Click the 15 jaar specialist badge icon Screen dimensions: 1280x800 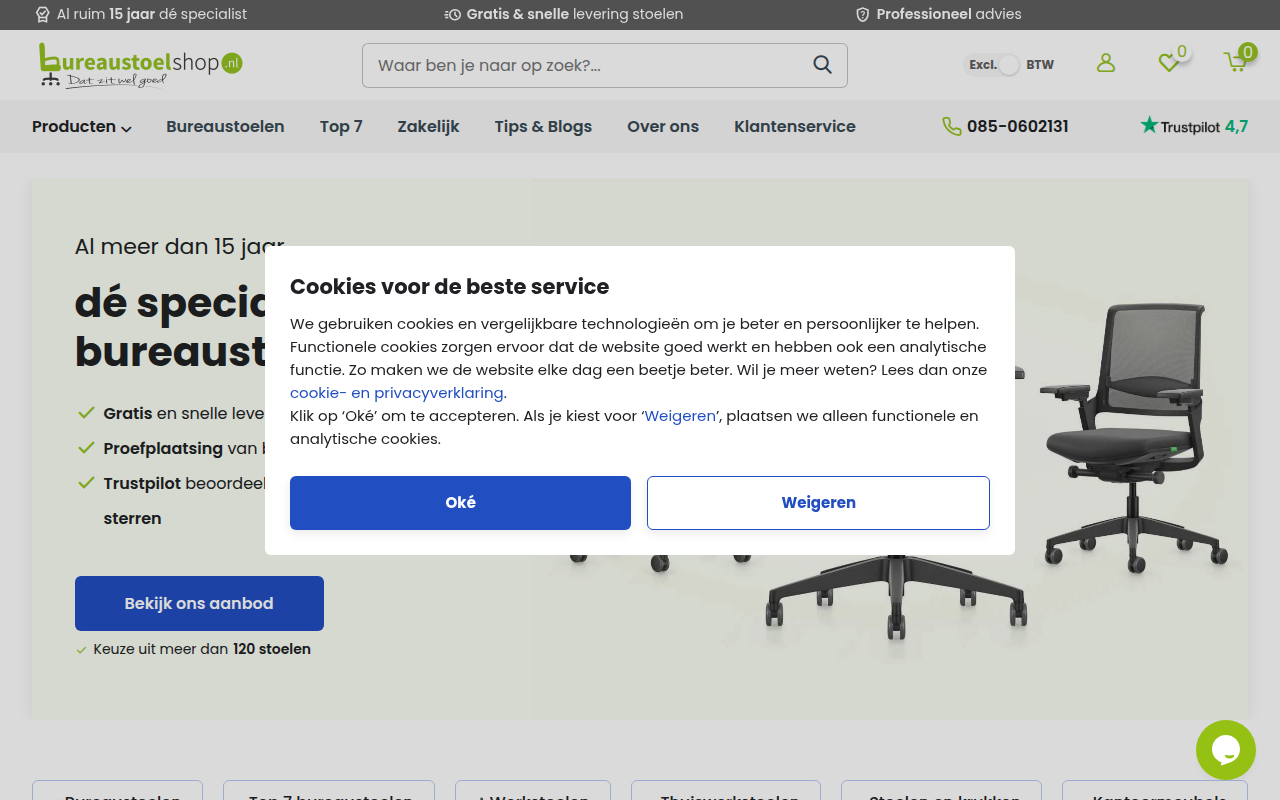(42, 14)
